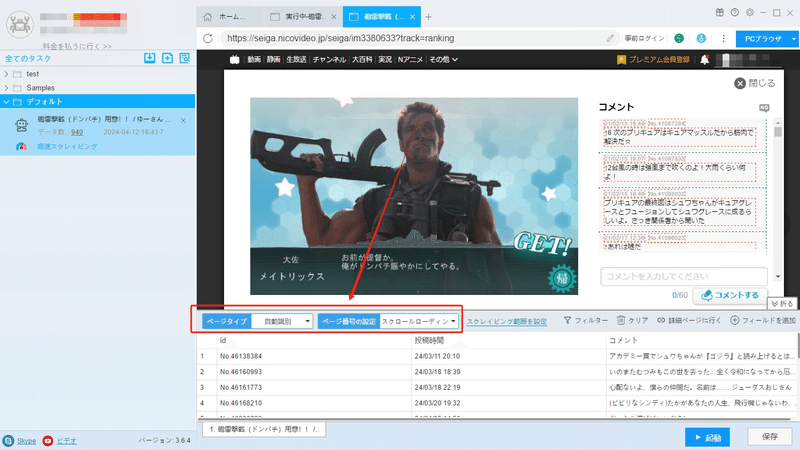This screenshot has width=800, height=450.
Task: Click 詳細ページに行く toolbar item
Action: pos(689,320)
